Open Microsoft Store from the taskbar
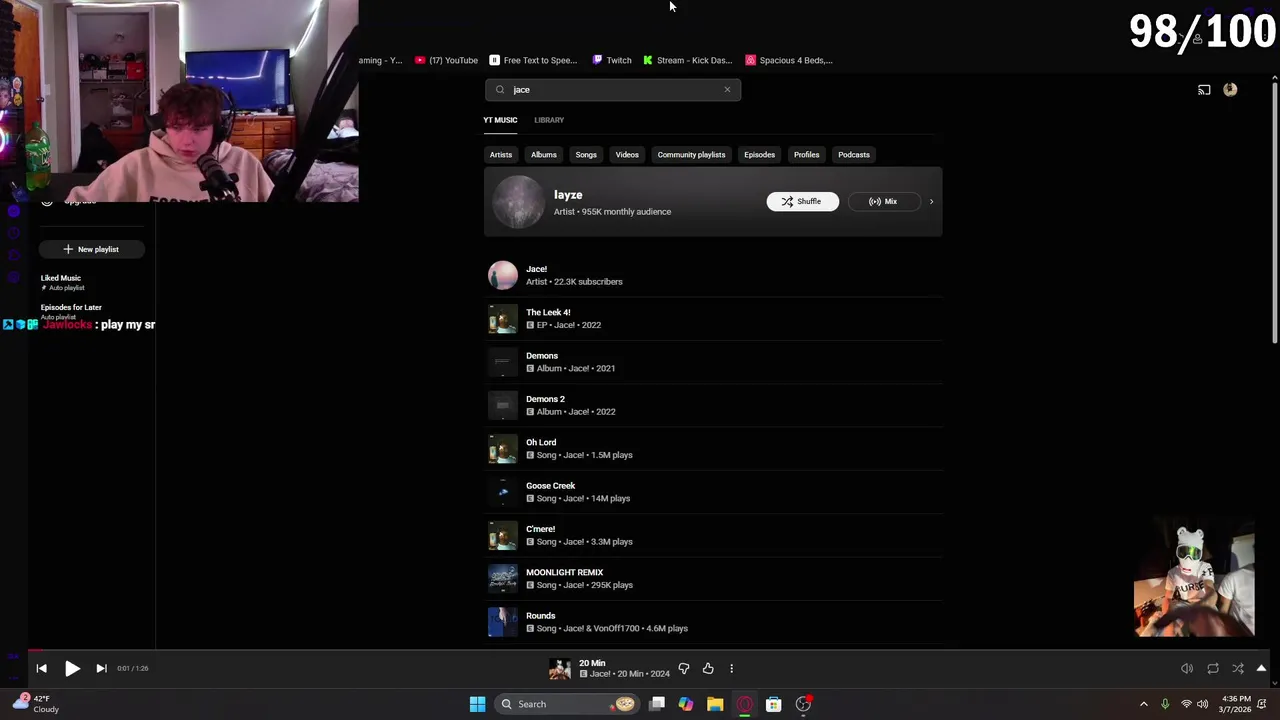Viewport: 1280px width, 720px height. tap(773, 704)
